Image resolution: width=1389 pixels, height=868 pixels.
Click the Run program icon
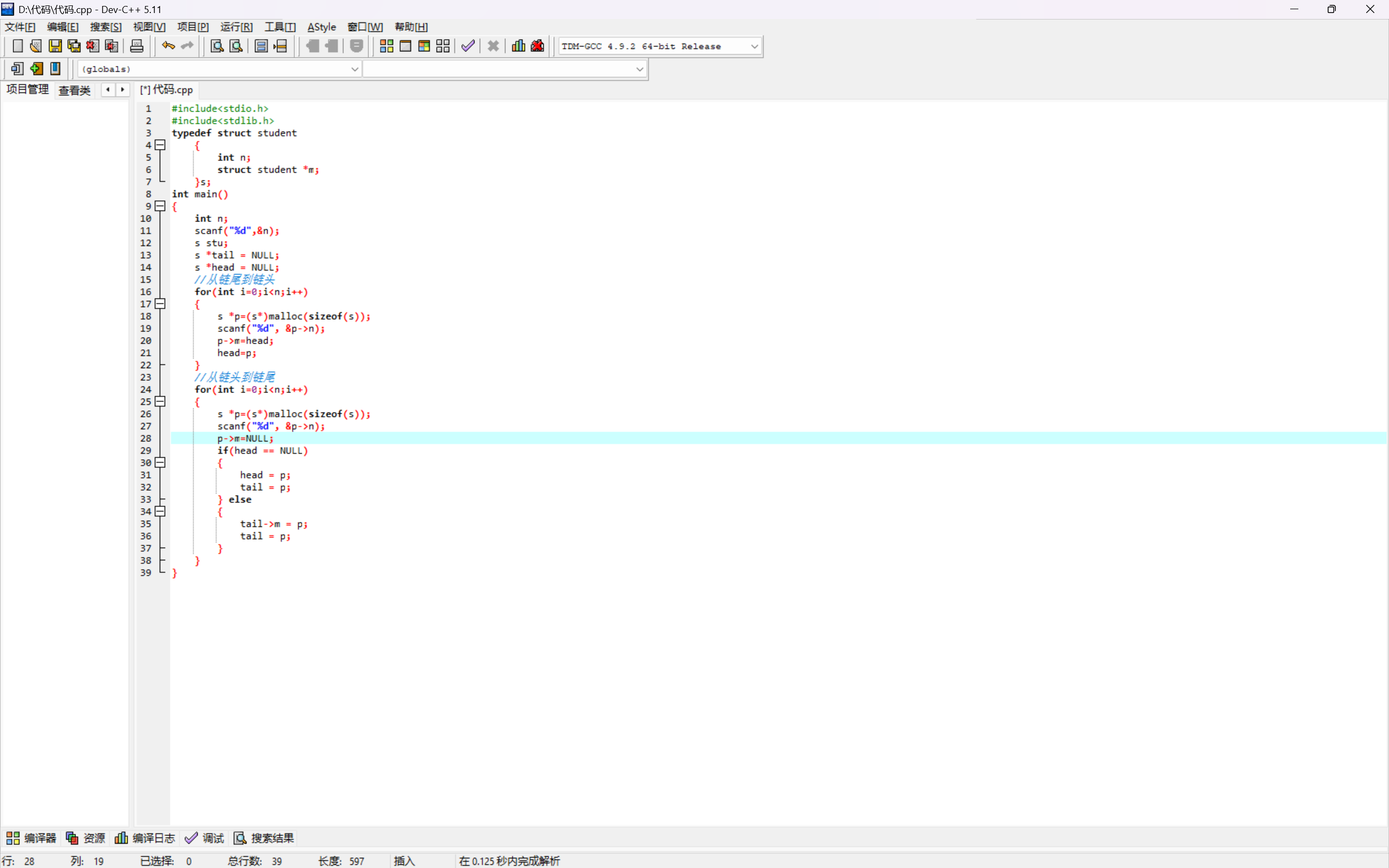click(405, 46)
